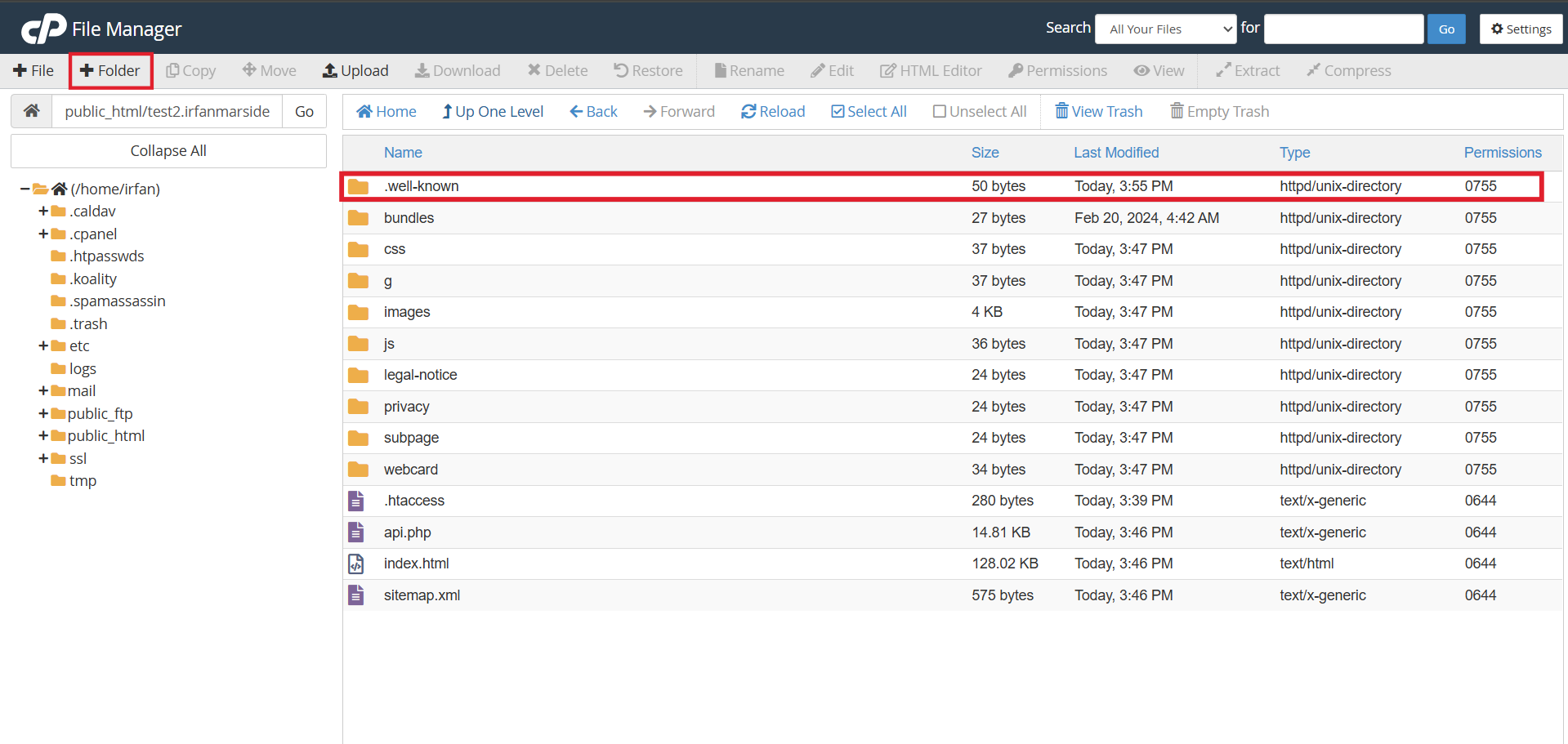The image size is (1568, 744).
Task: Select .trash in folder tree
Action: (88, 323)
